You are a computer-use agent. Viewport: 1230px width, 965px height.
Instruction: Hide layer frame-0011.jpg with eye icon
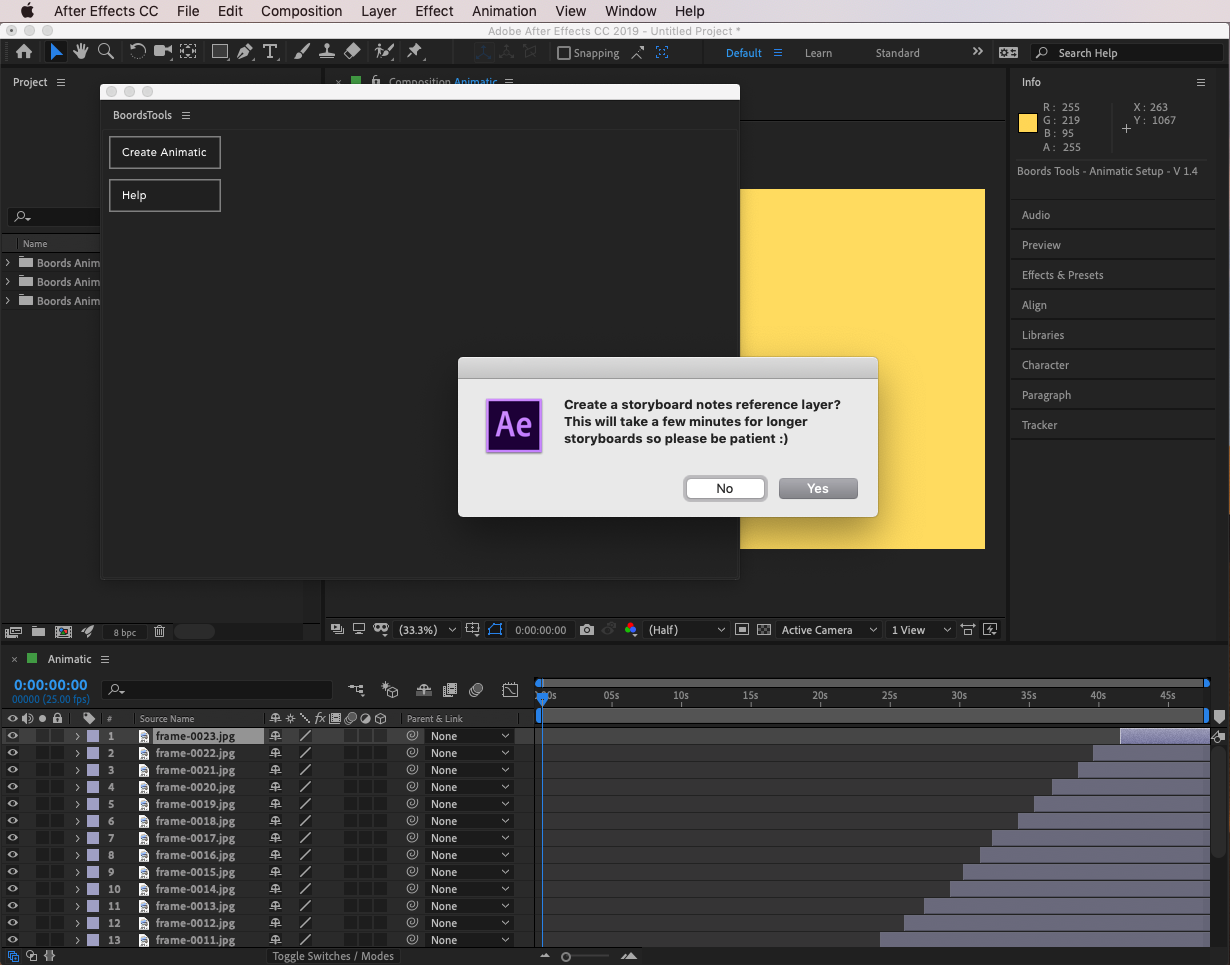point(13,940)
